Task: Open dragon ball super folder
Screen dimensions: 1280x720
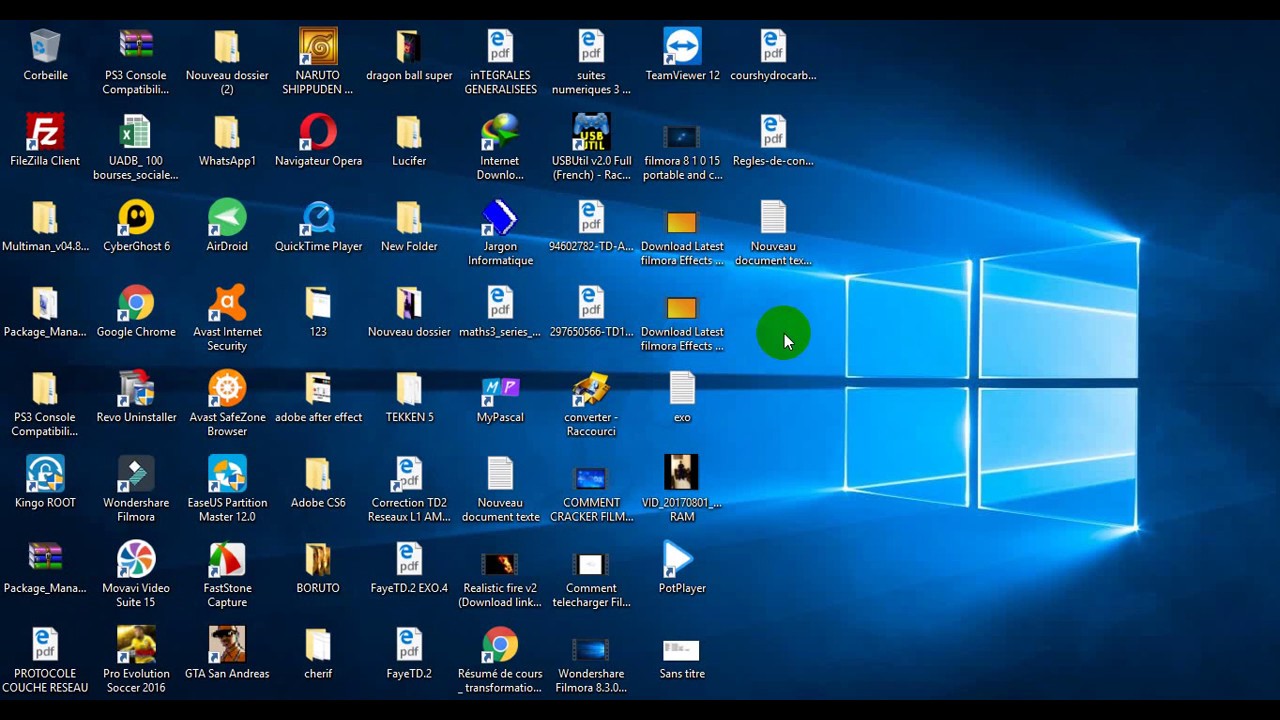Action: 409,47
